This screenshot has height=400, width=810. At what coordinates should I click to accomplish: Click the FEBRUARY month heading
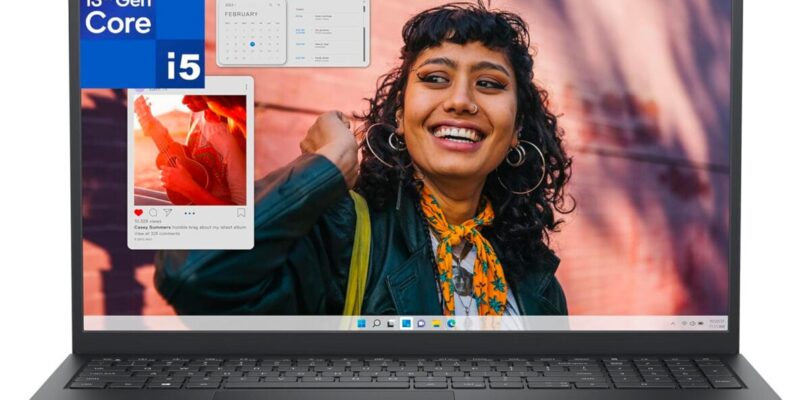[241, 14]
